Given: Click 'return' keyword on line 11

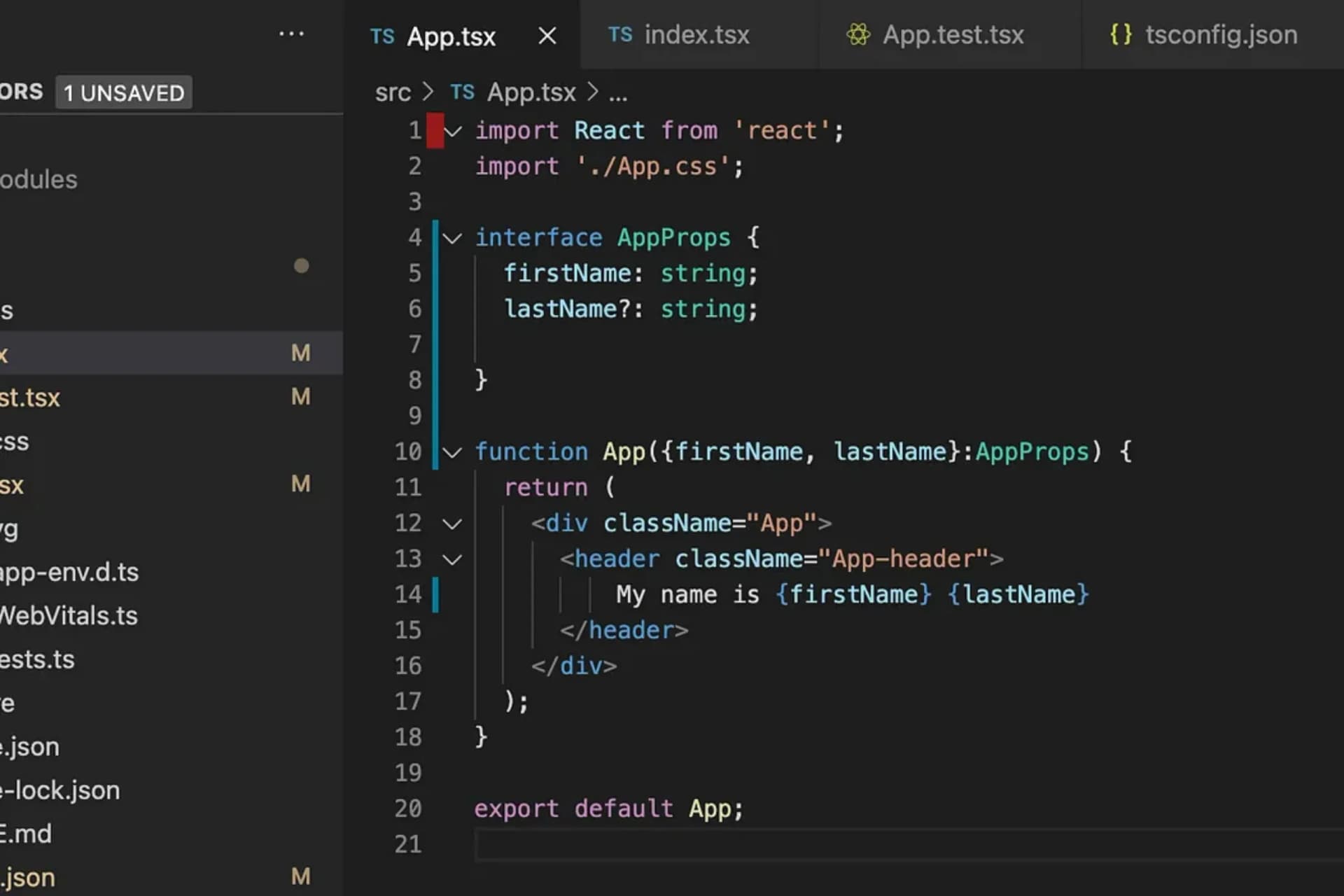Looking at the screenshot, I should pyautogui.click(x=545, y=487).
